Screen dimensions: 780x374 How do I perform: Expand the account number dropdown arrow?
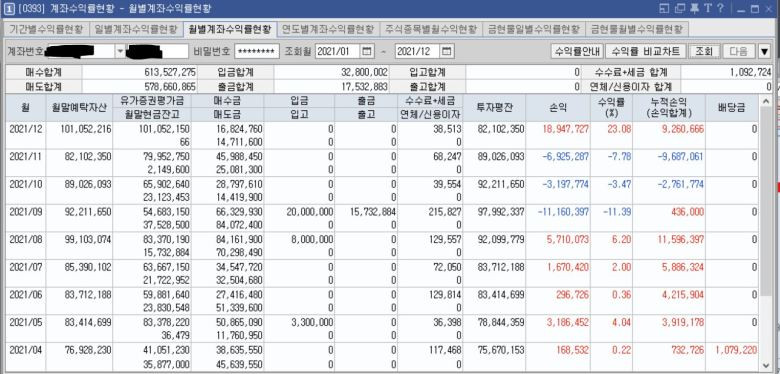click(120, 51)
